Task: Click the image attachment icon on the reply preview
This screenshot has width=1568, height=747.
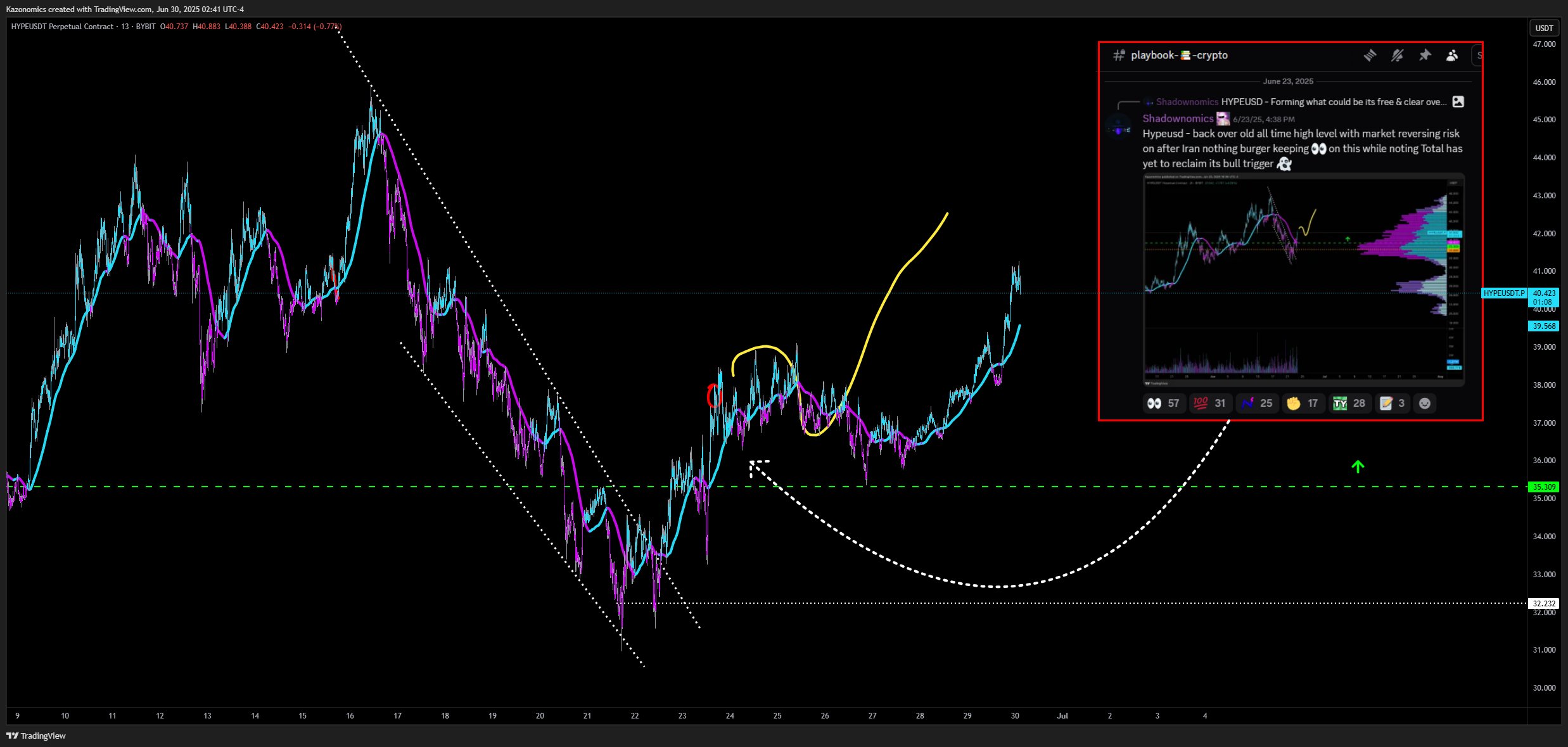Action: (x=1458, y=101)
